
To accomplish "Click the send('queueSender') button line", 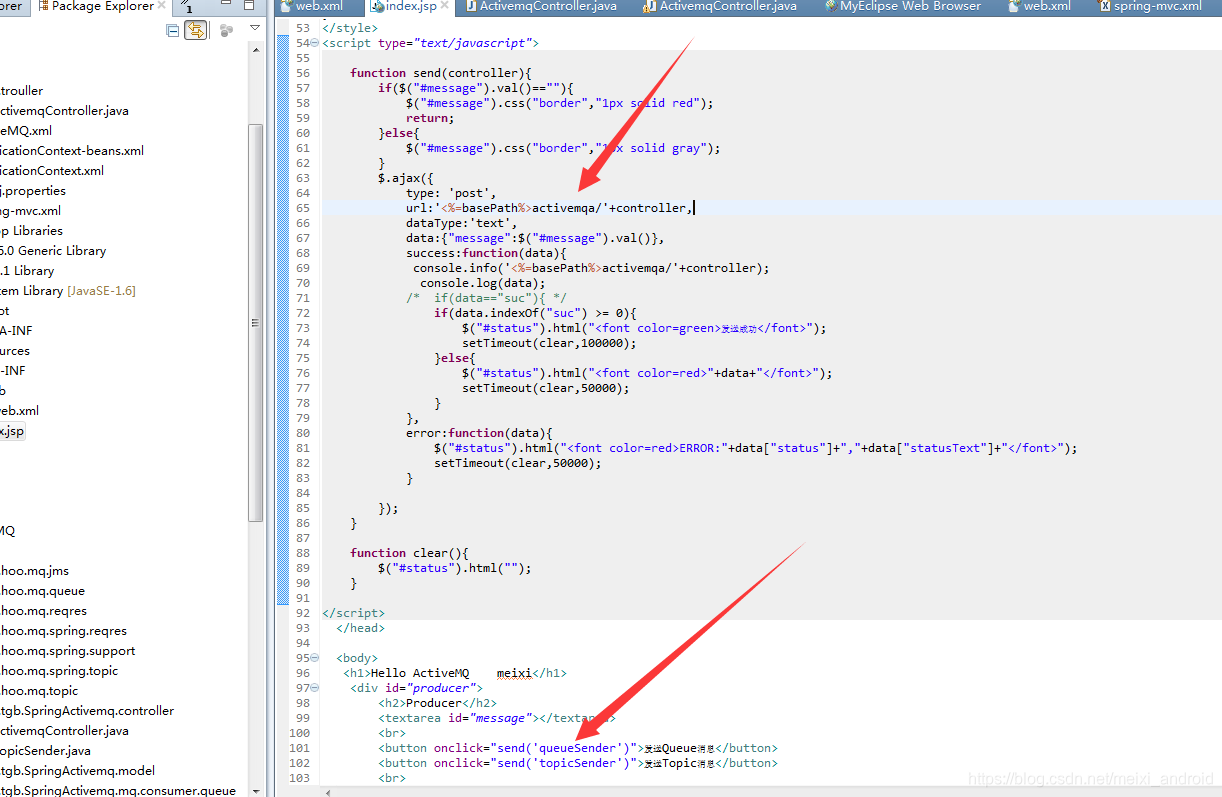I will (x=577, y=748).
